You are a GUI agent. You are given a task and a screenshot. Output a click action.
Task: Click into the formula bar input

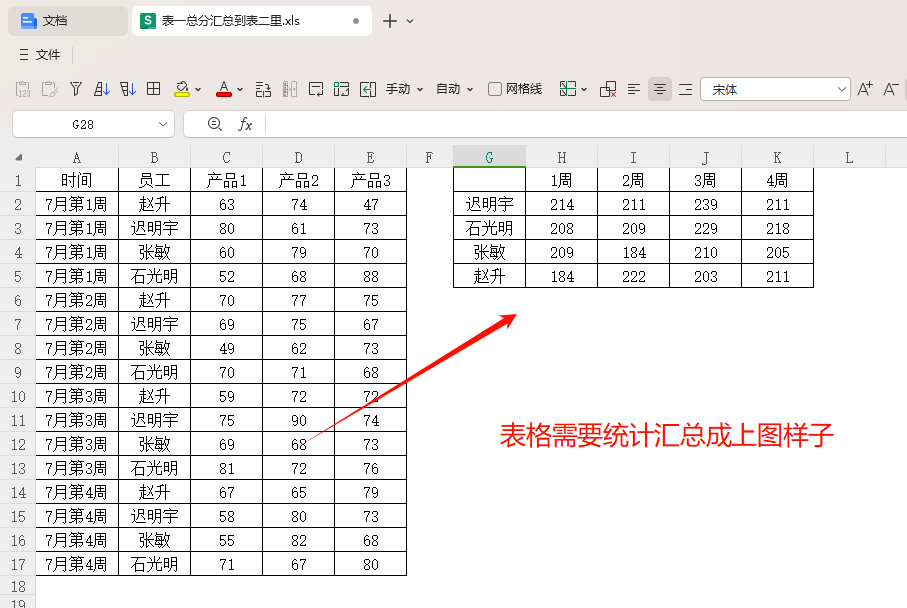coord(584,124)
